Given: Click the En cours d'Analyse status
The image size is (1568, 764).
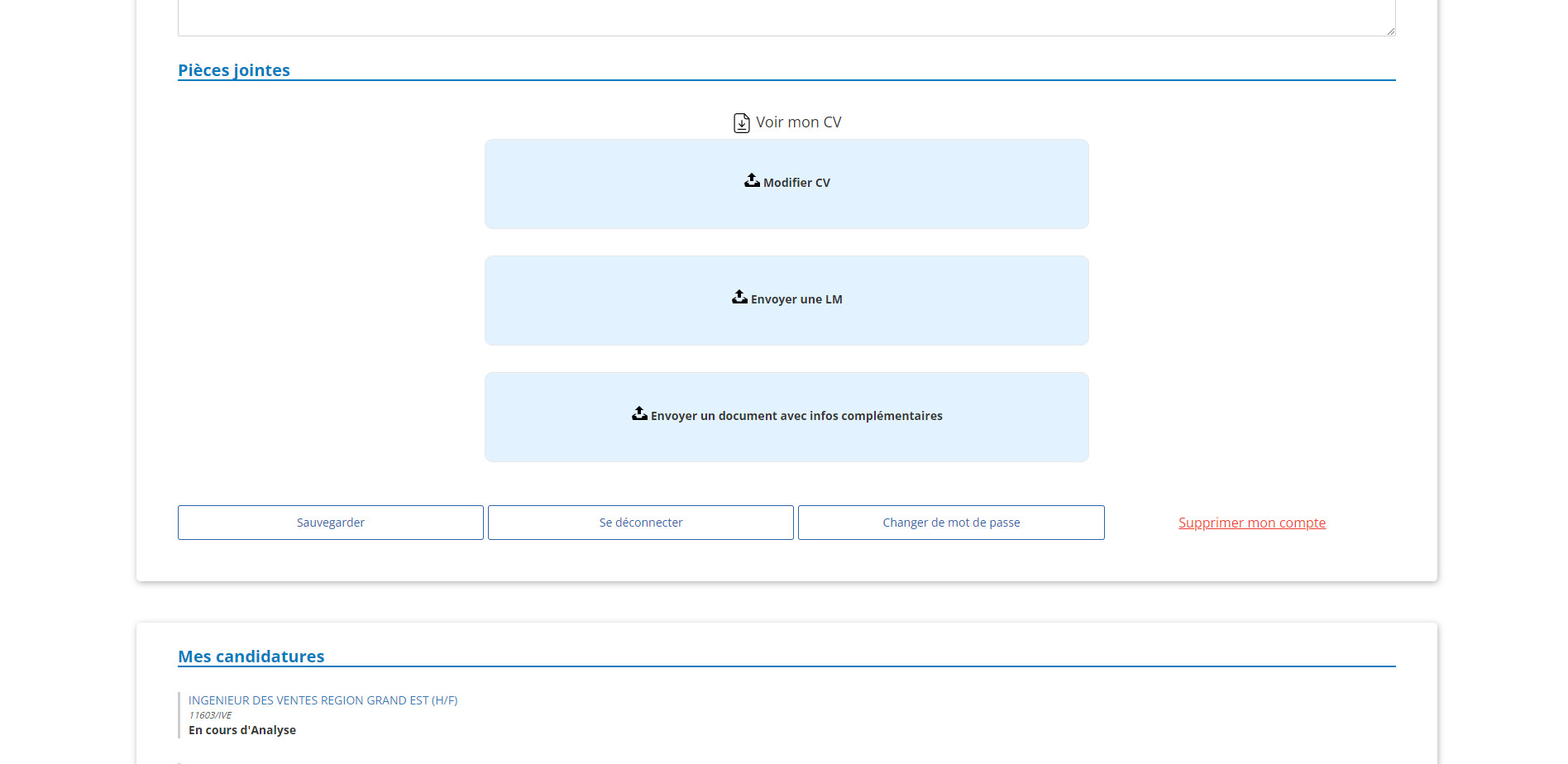Looking at the screenshot, I should click(242, 730).
